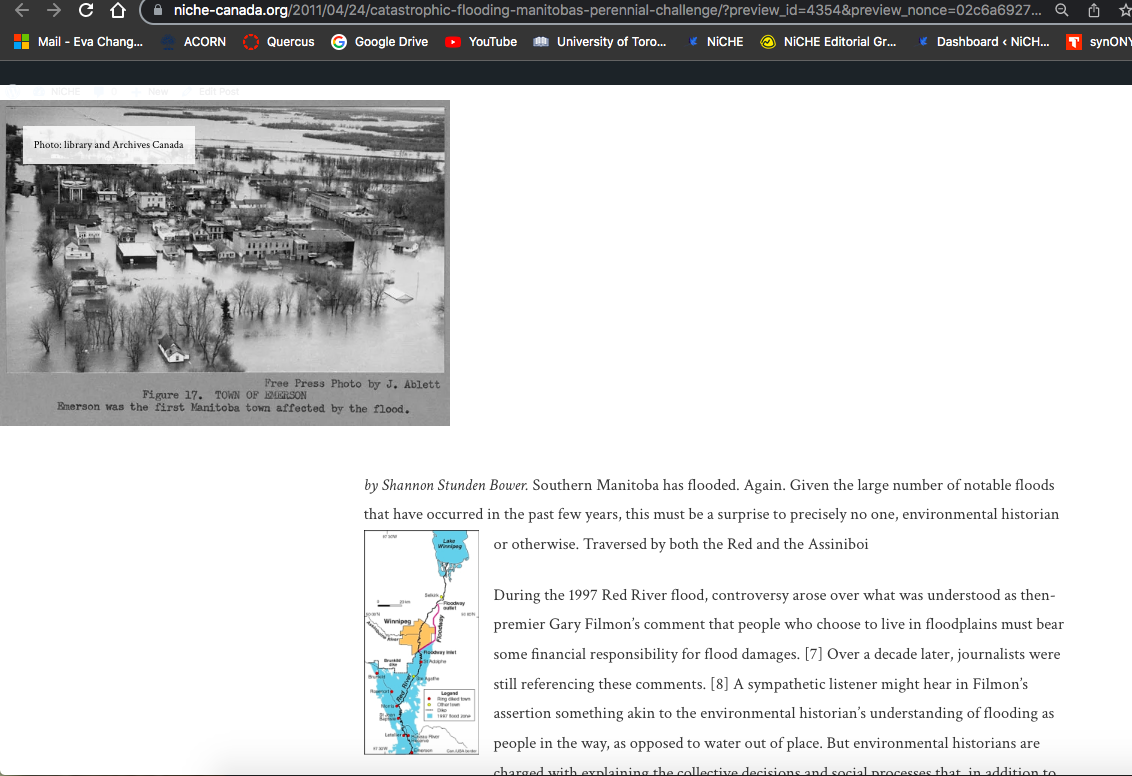
Task: Open the YouTube bookmark
Action: point(481,42)
